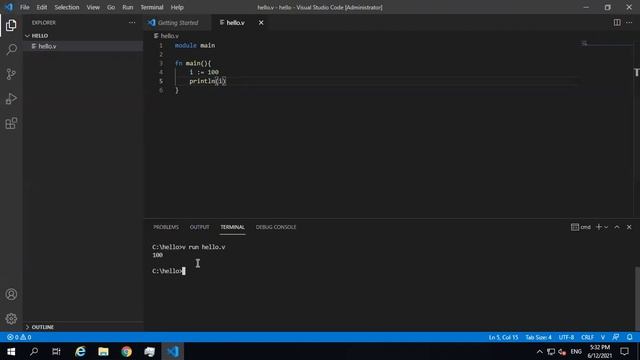640x360 pixels.
Task: Click the hello.v breadcrumb path
Action: (x=166, y=36)
